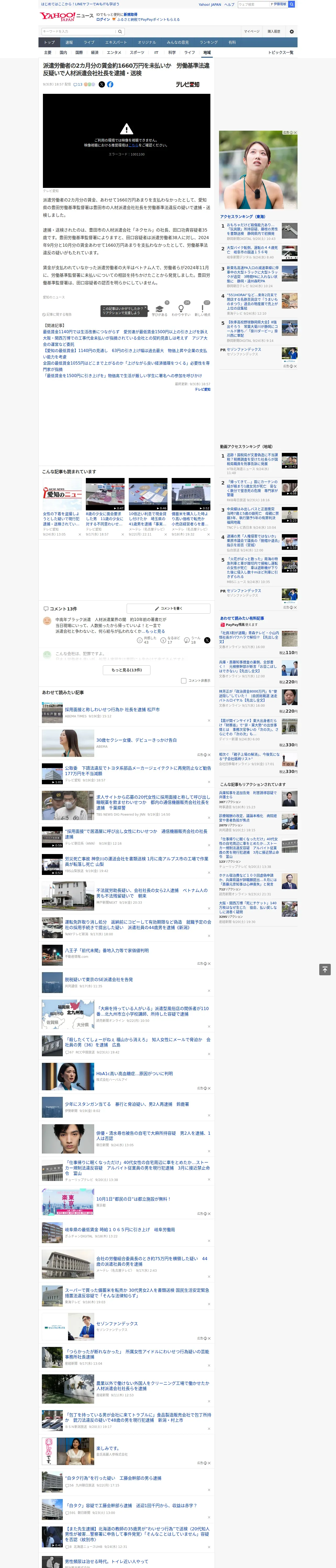
Task: Open the エンタメ category
Action: tap(114, 52)
